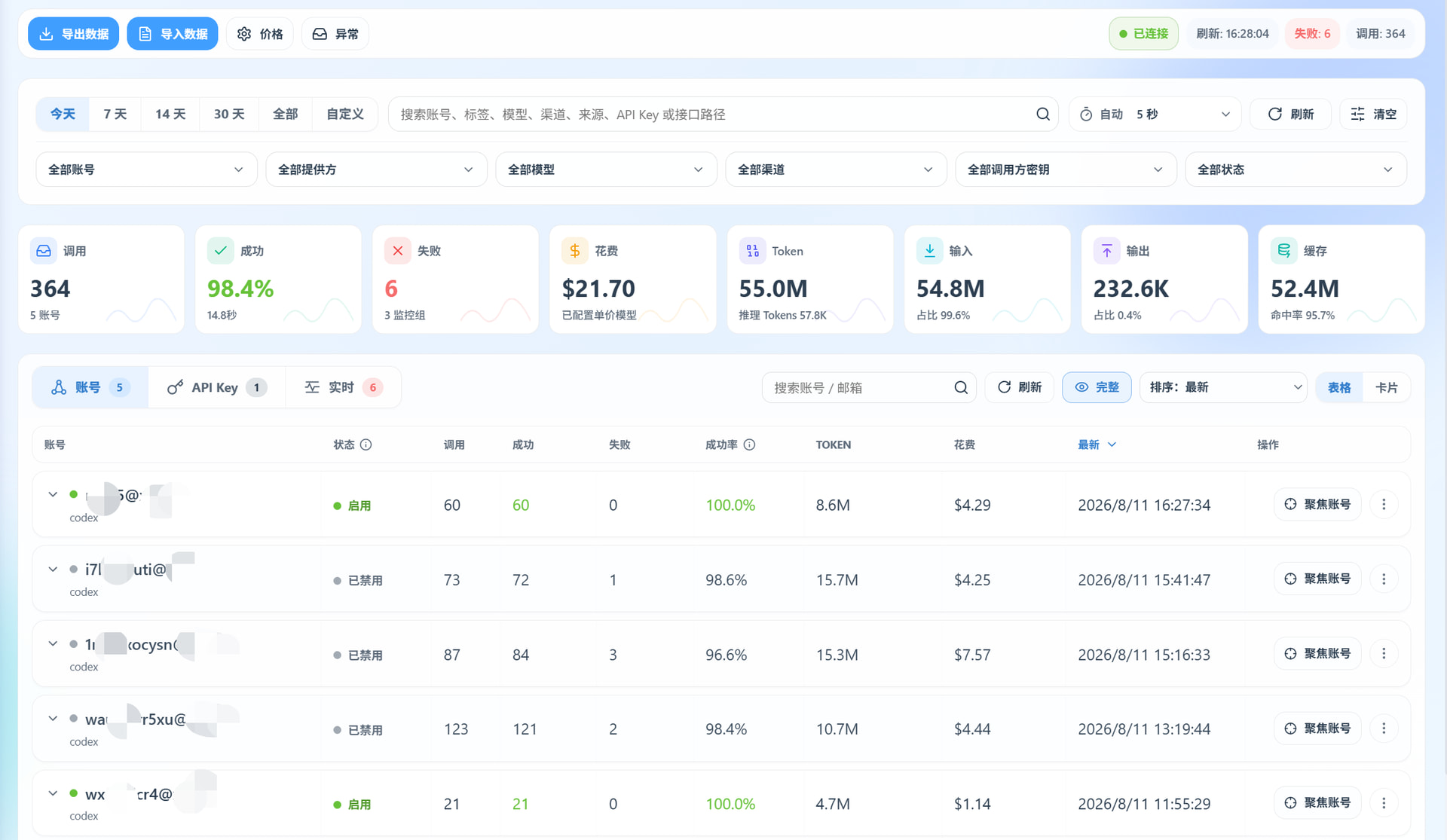Click the 花费 dollar sign icon
Image resolution: width=1447 pixels, height=840 pixels.
click(x=575, y=251)
